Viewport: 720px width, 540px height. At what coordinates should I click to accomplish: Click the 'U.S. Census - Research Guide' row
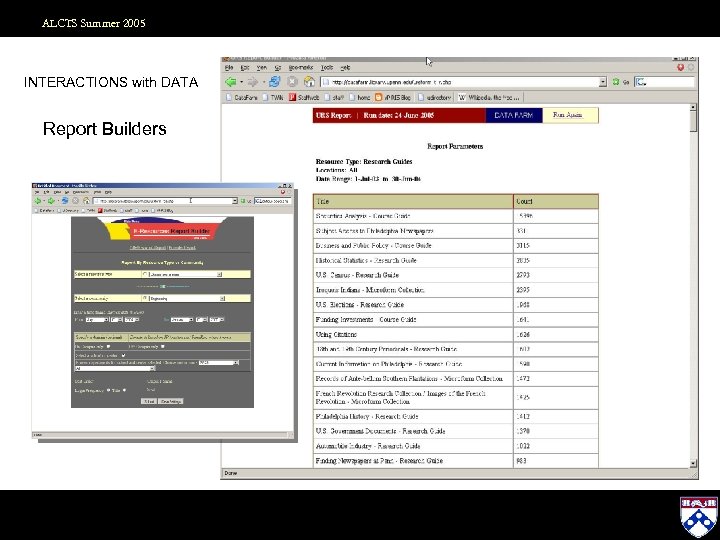click(x=456, y=275)
